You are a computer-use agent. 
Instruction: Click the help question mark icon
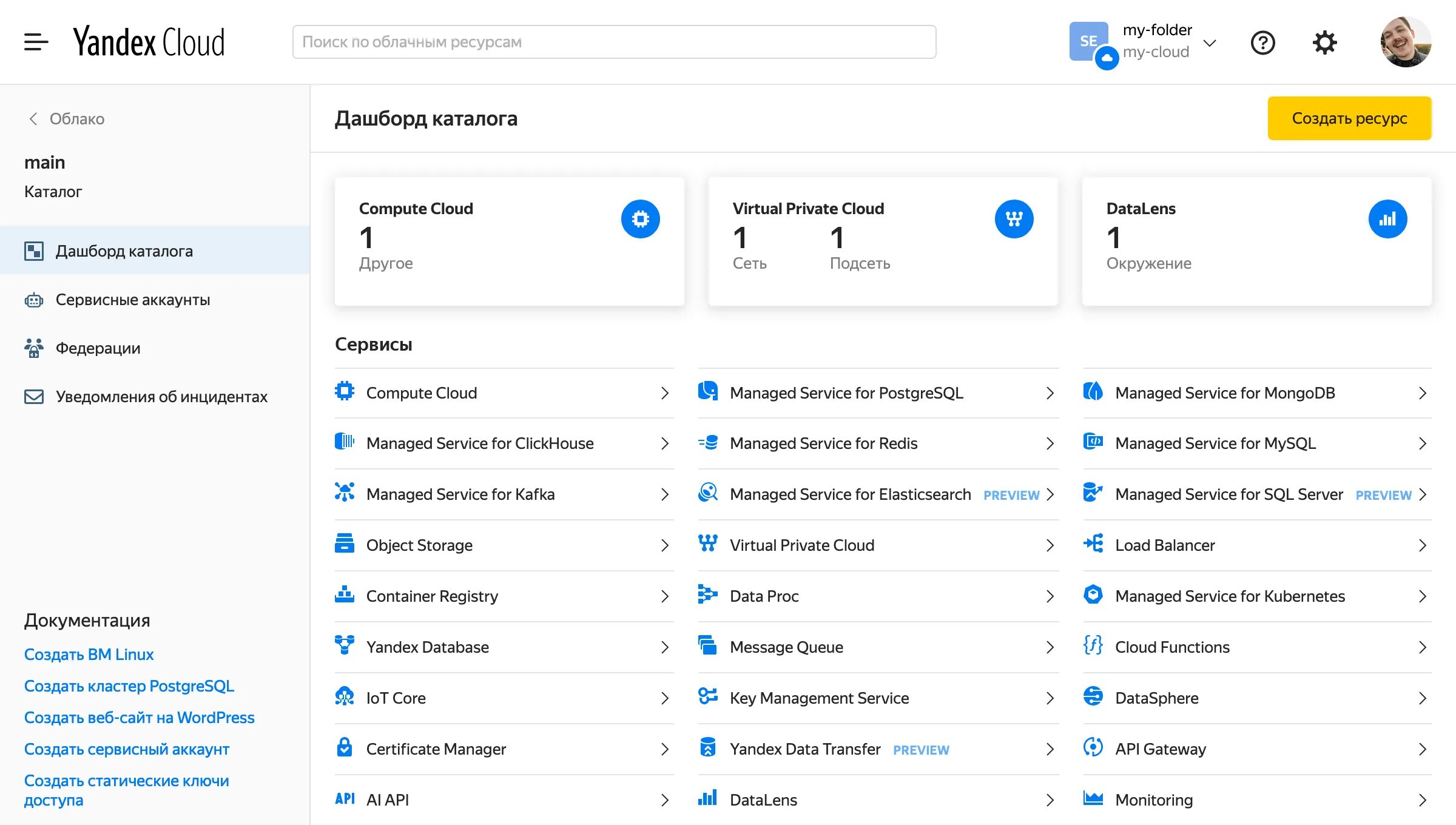tap(1263, 42)
